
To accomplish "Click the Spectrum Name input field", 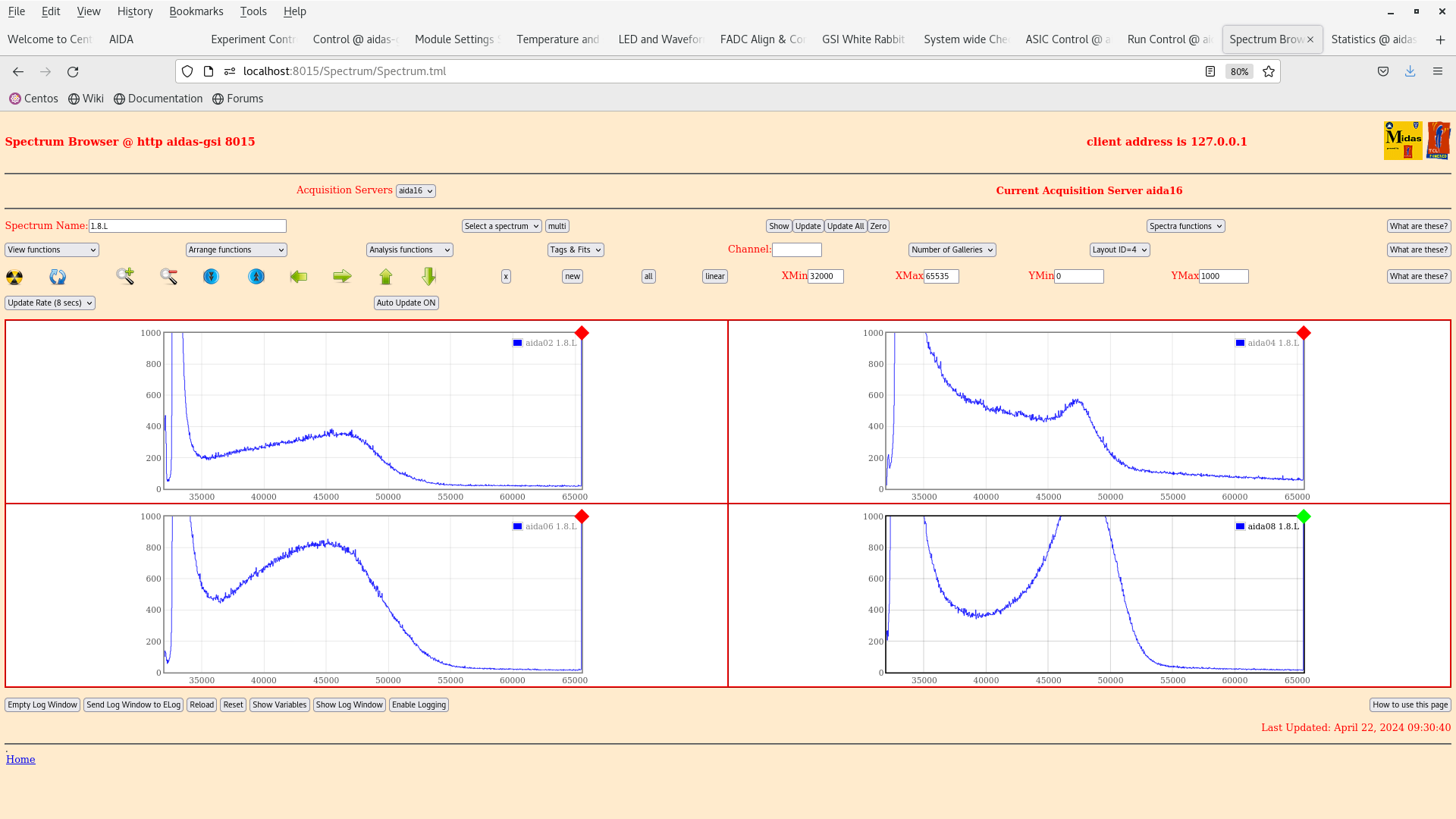I will [x=187, y=226].
